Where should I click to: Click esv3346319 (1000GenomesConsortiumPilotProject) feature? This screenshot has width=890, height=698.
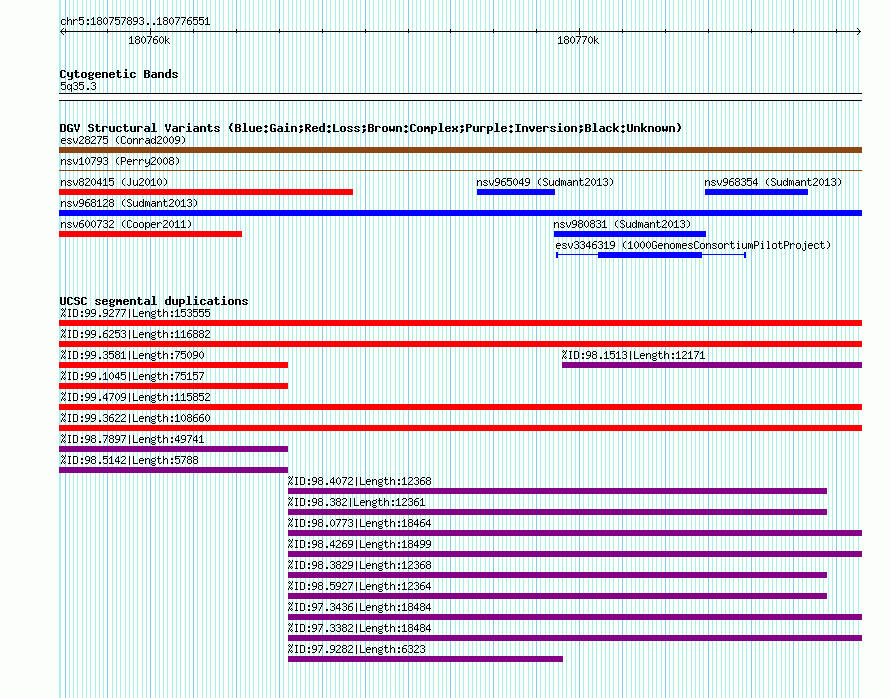tap(650, 255)
